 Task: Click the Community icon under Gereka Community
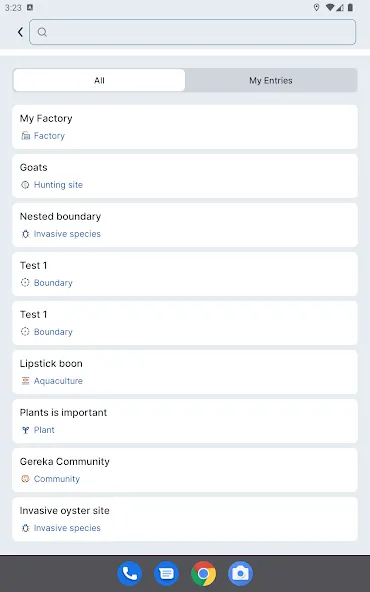click(x=25, y=479)
